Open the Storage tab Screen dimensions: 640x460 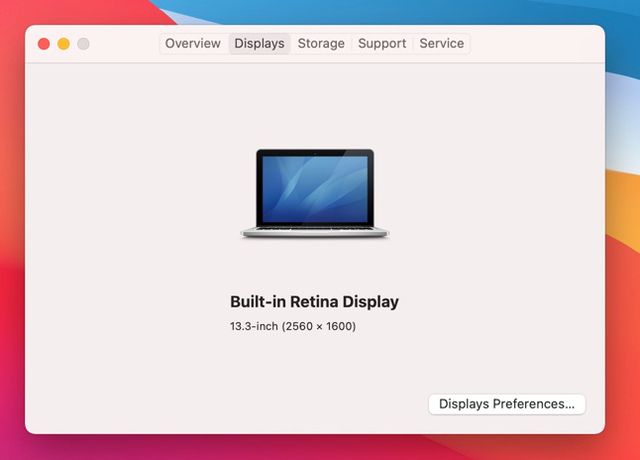pyautogui.click(x=321, y=43)
